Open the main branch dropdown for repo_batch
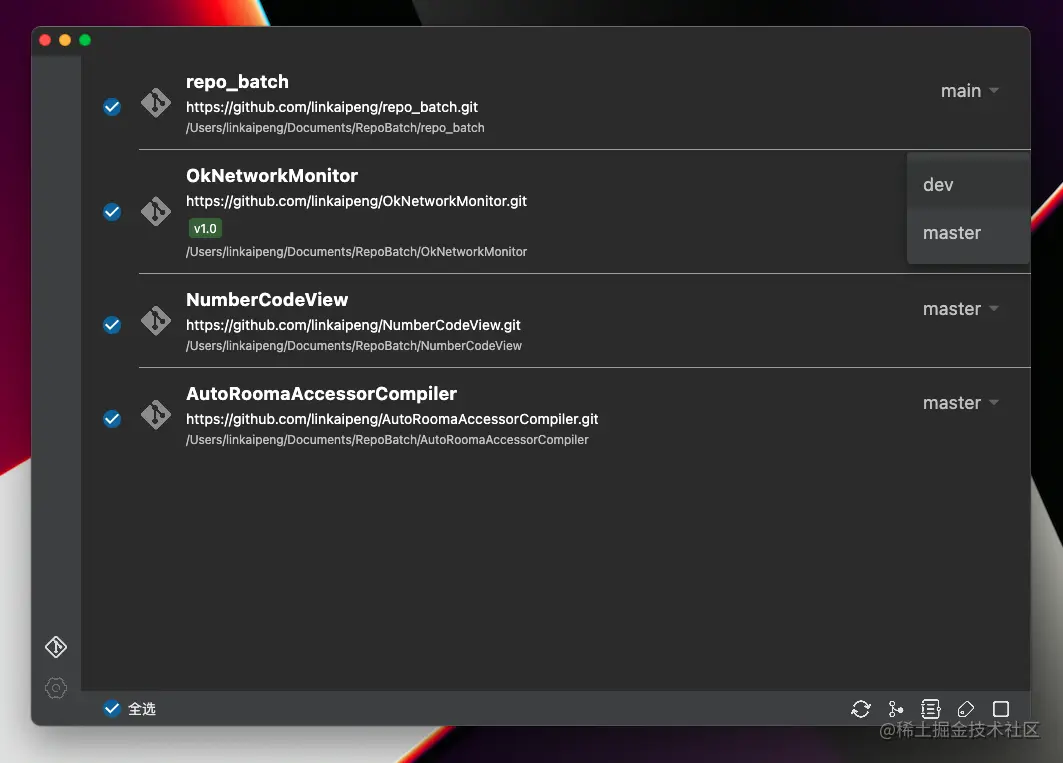The height and width of the screenshot is (763, 1063). pyautogui.click(x=969, y=91)
